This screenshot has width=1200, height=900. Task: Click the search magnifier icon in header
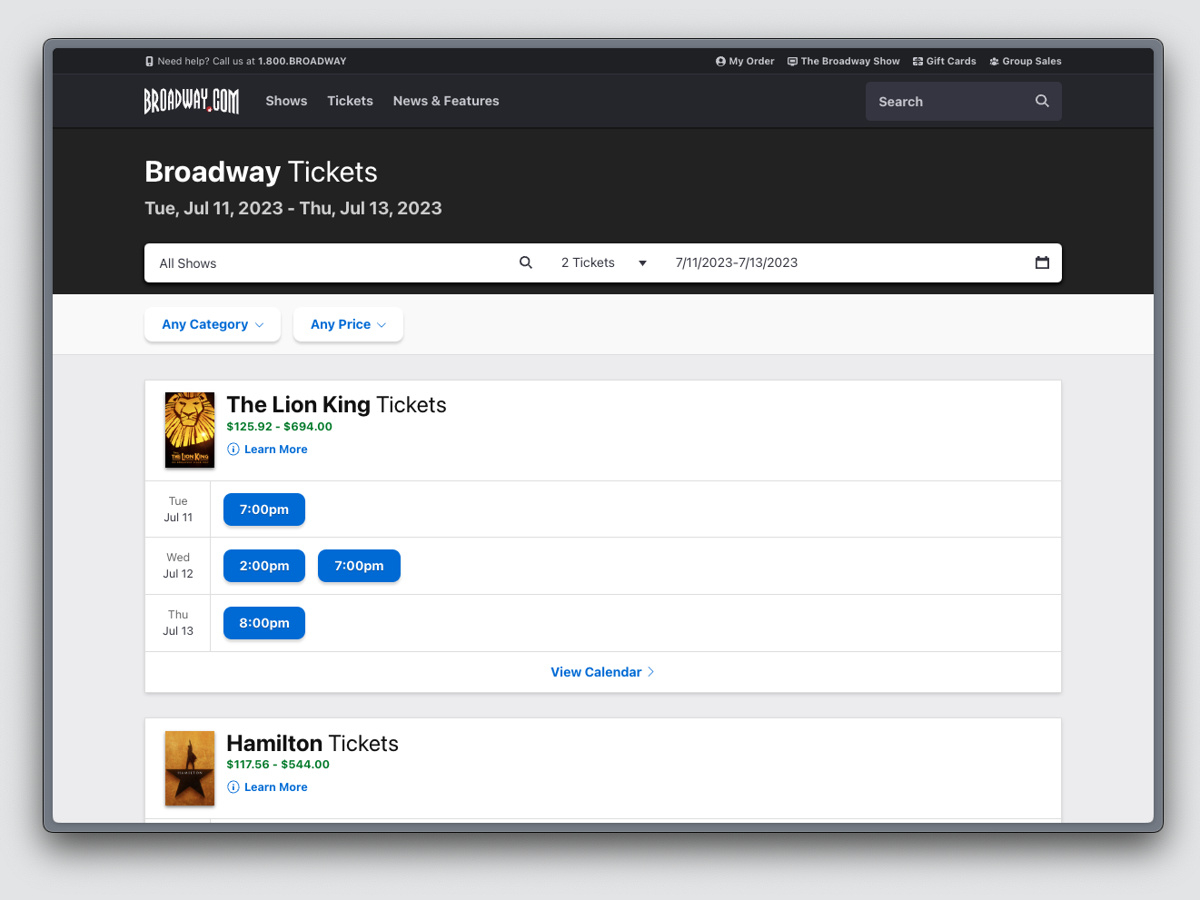tap(1042, 101)
